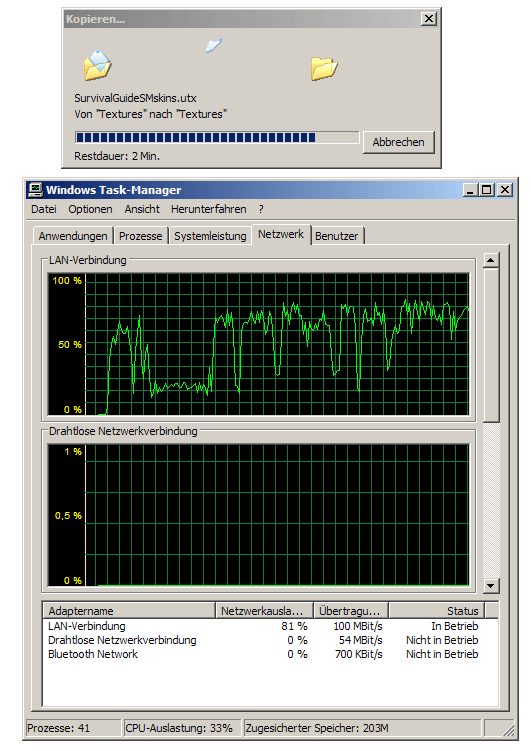Sort by Netzwerkausla... column header
The width and height of the screenshot is (531, 751).
tap(264, 611)
